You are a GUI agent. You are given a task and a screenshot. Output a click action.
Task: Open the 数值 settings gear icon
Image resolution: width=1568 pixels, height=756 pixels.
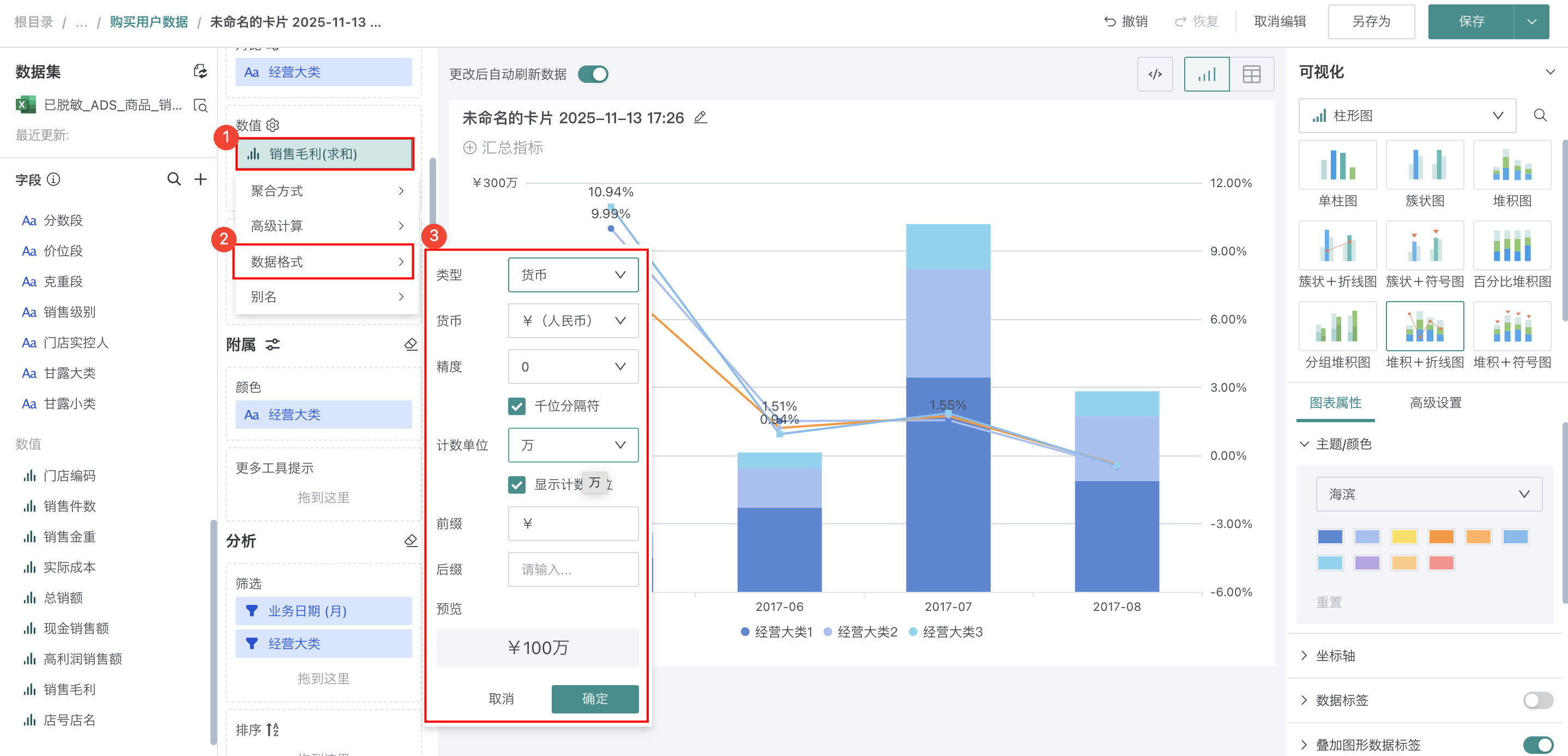click(x=273, y=125)
